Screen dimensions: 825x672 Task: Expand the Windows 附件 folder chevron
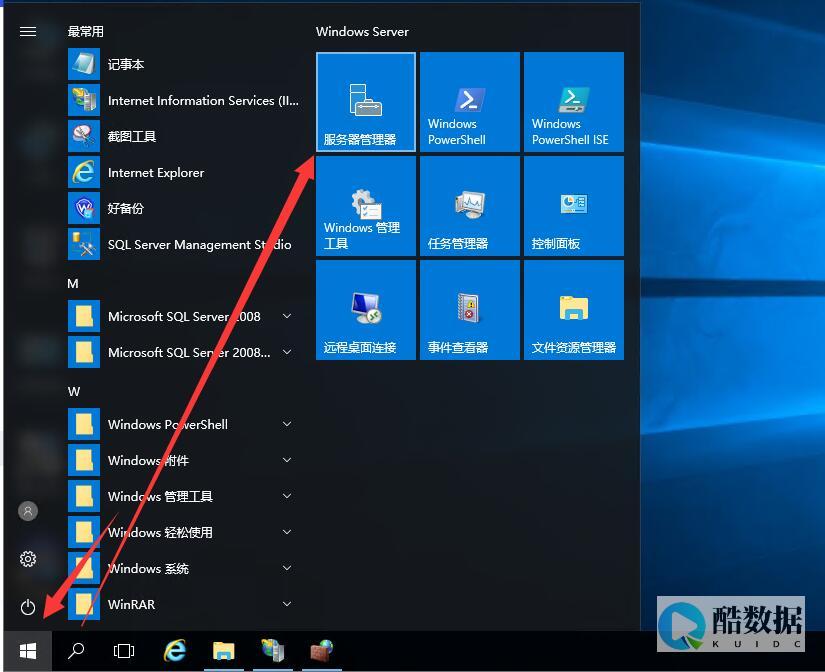[x=287, y=460]
